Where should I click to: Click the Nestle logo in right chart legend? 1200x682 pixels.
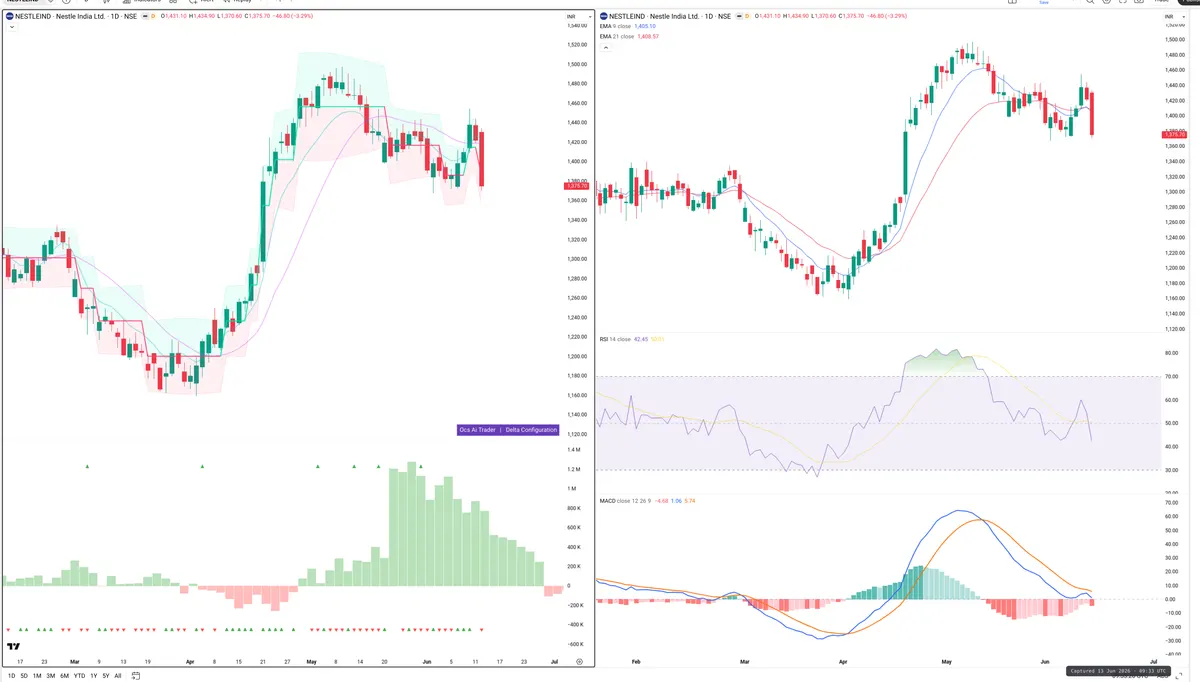pos(604,17)
